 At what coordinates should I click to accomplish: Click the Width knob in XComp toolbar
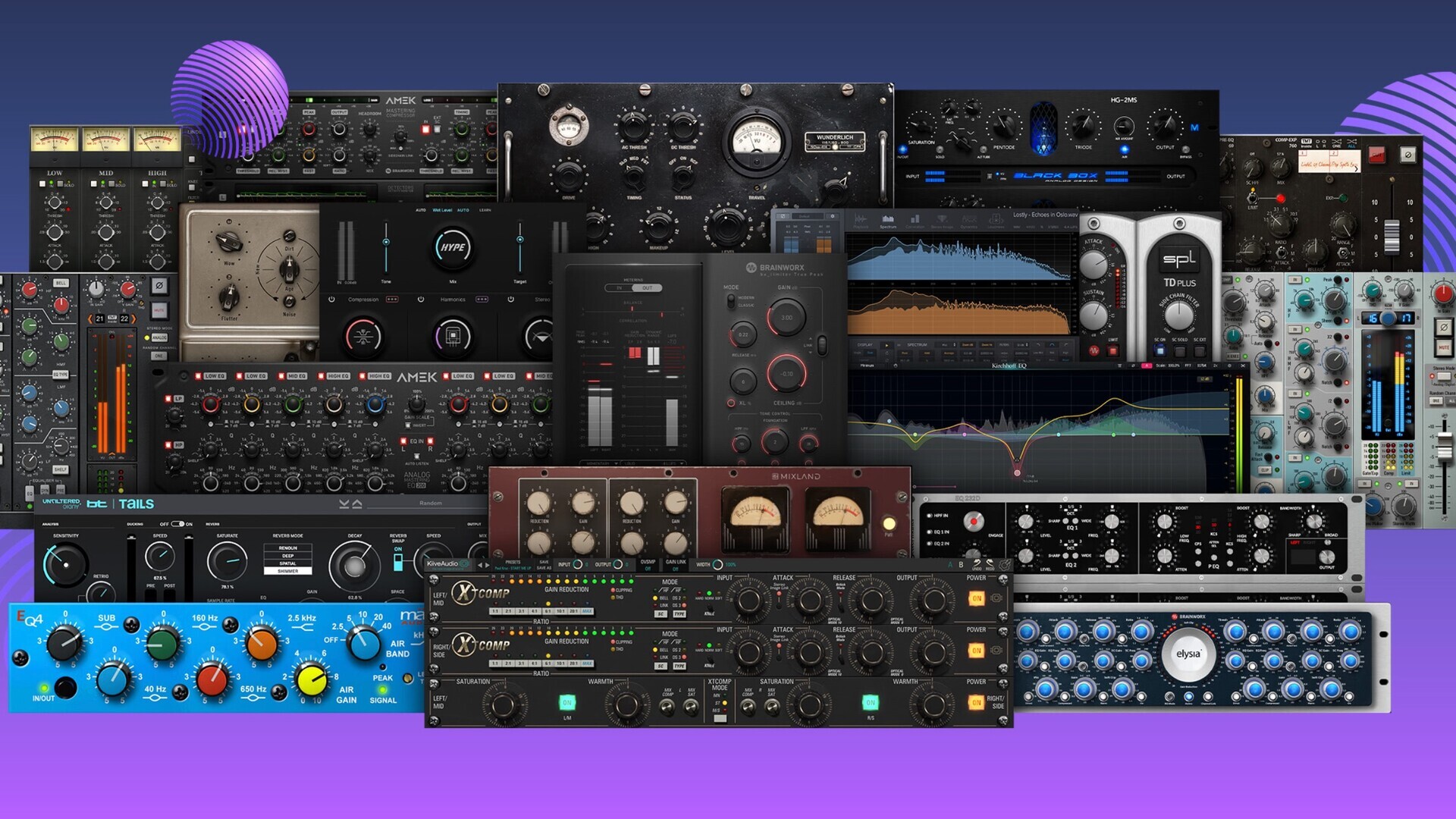pos(717,564)
